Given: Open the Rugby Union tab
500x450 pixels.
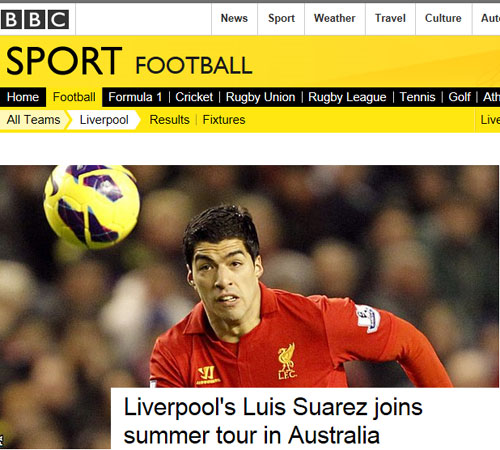Looking at the screenshot, I should (260, 97).
